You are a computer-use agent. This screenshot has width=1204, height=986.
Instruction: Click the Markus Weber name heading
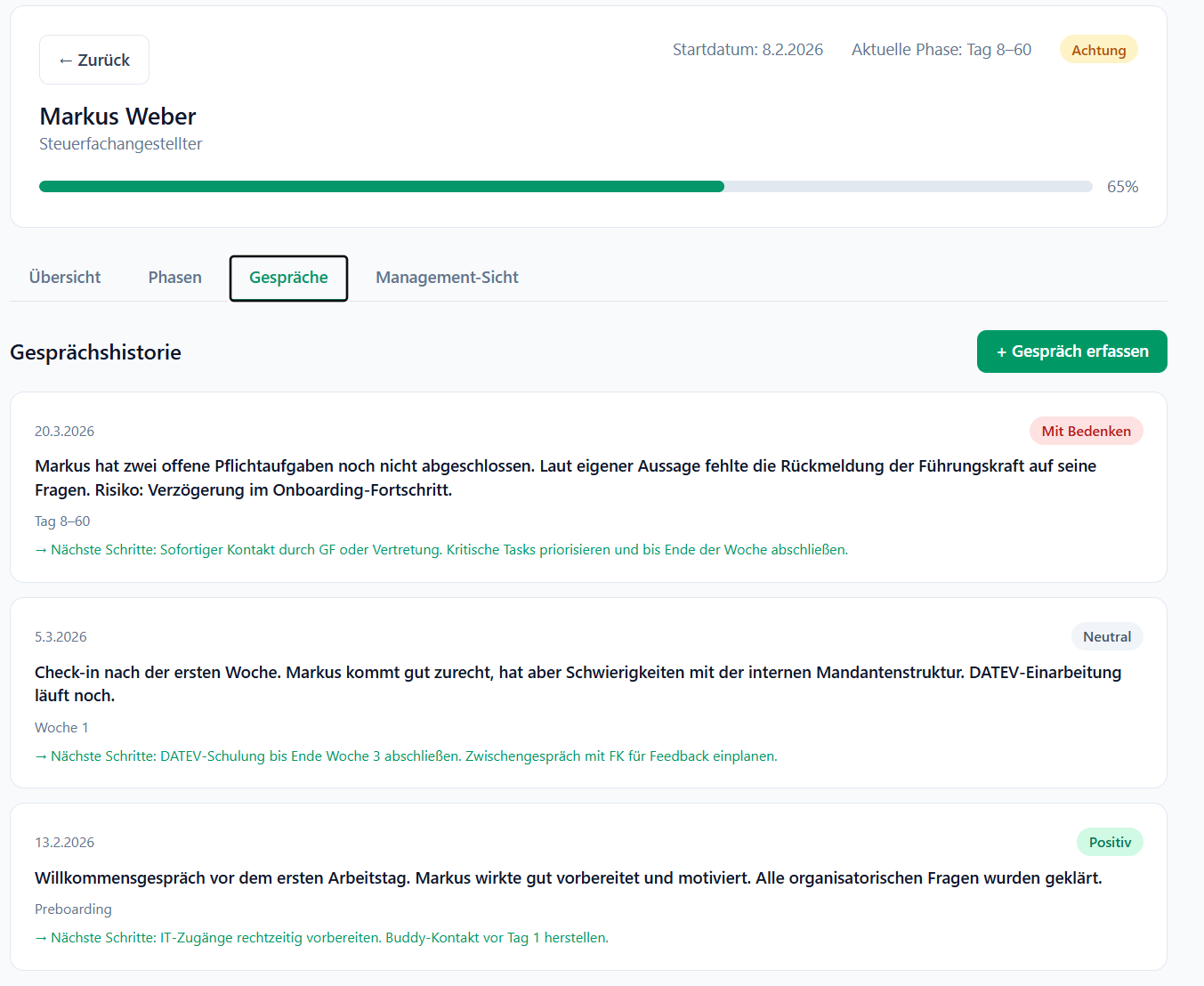pyautogui.click(x=117, y=117)
